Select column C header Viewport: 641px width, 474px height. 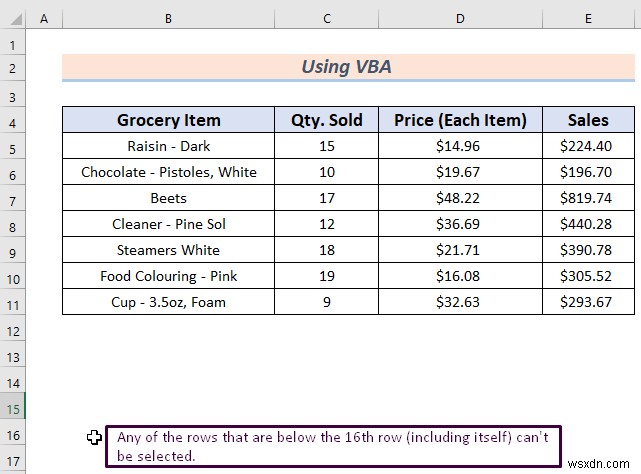click(x=327, y=18)
